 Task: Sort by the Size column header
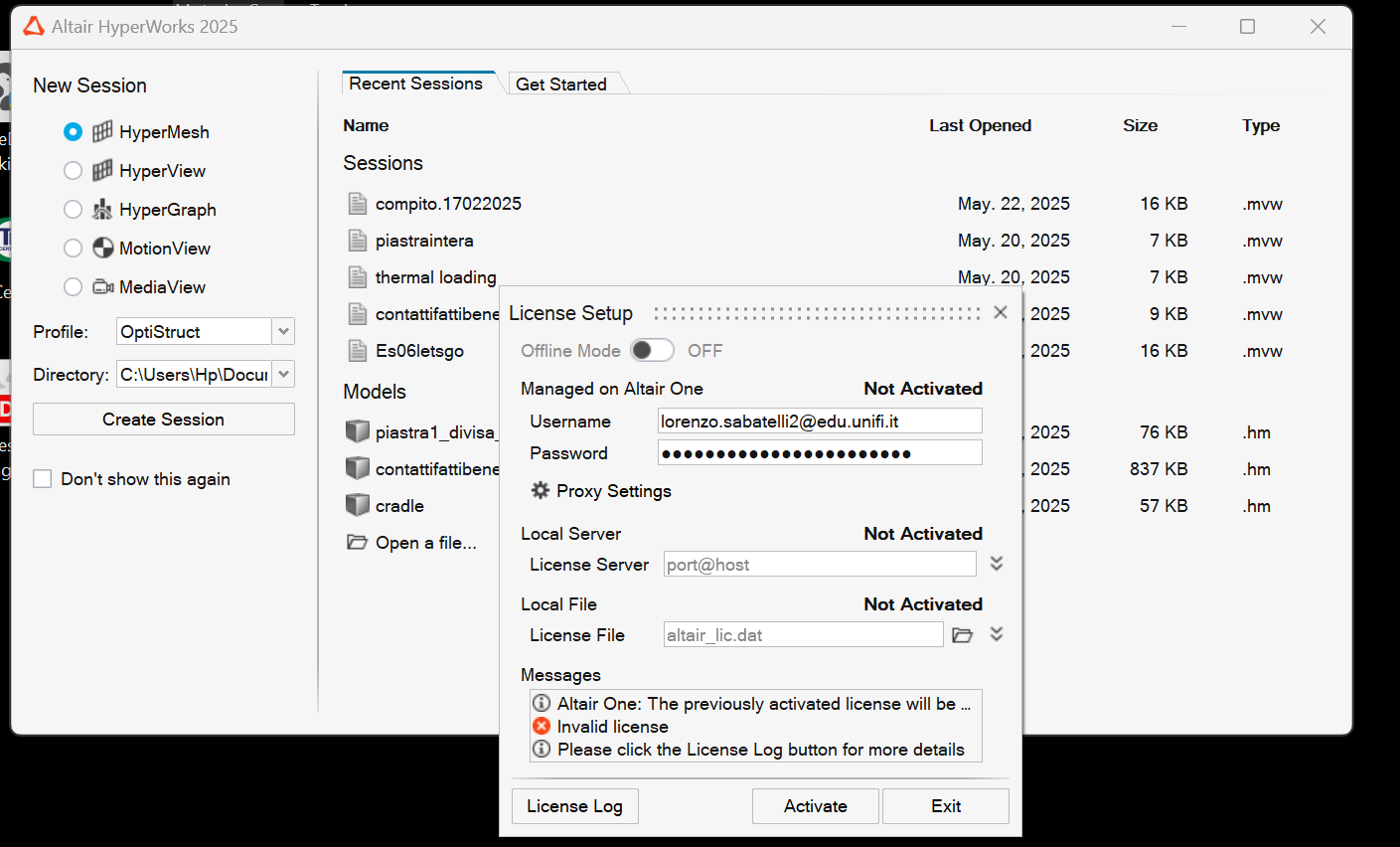[x=1140, y=125]
